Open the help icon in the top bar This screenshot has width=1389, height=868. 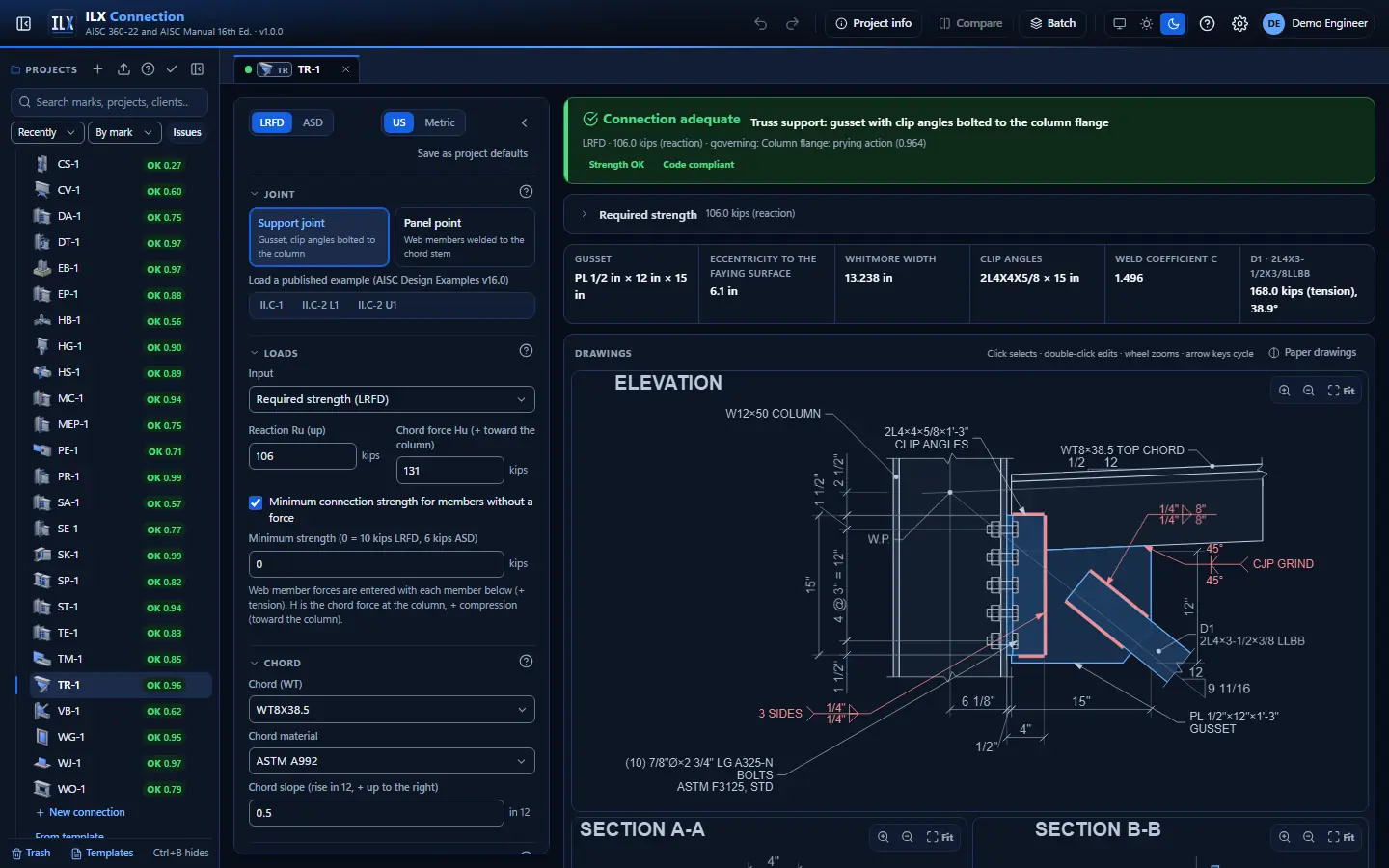[1207, 23]
